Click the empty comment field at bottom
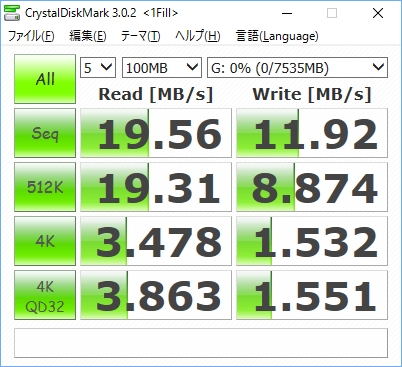The height and width of the screenshot is (367, 402). [201, 343]
